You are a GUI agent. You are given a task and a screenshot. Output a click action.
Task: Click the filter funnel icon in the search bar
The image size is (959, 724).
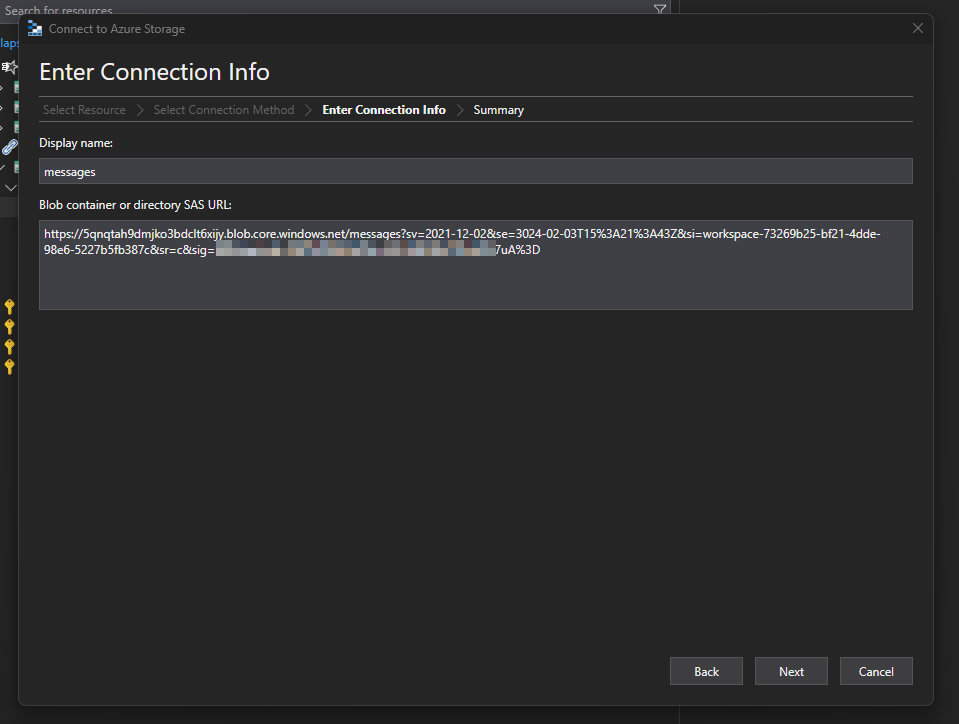click(x=659, y=9)
